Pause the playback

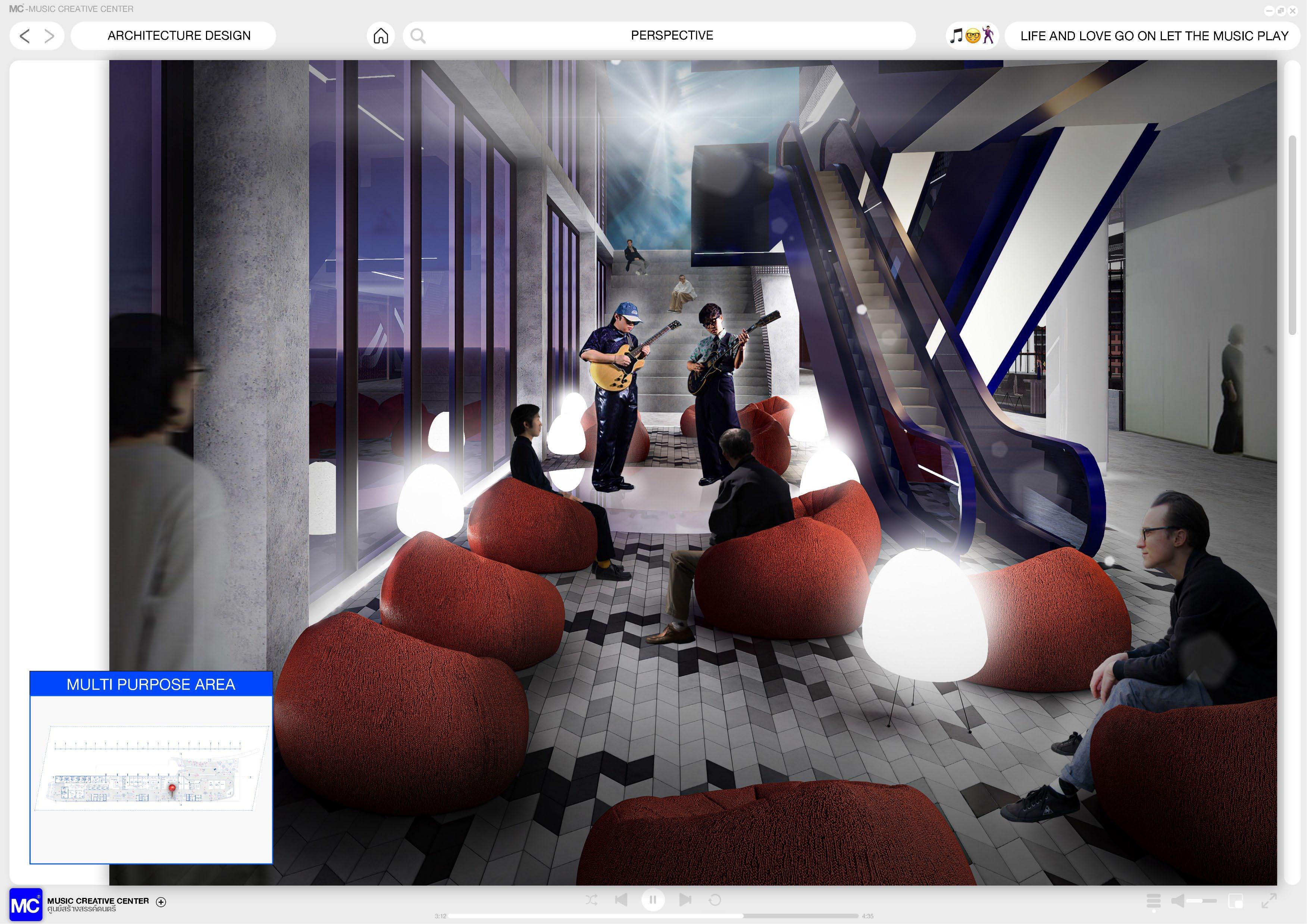click(653, 899)
